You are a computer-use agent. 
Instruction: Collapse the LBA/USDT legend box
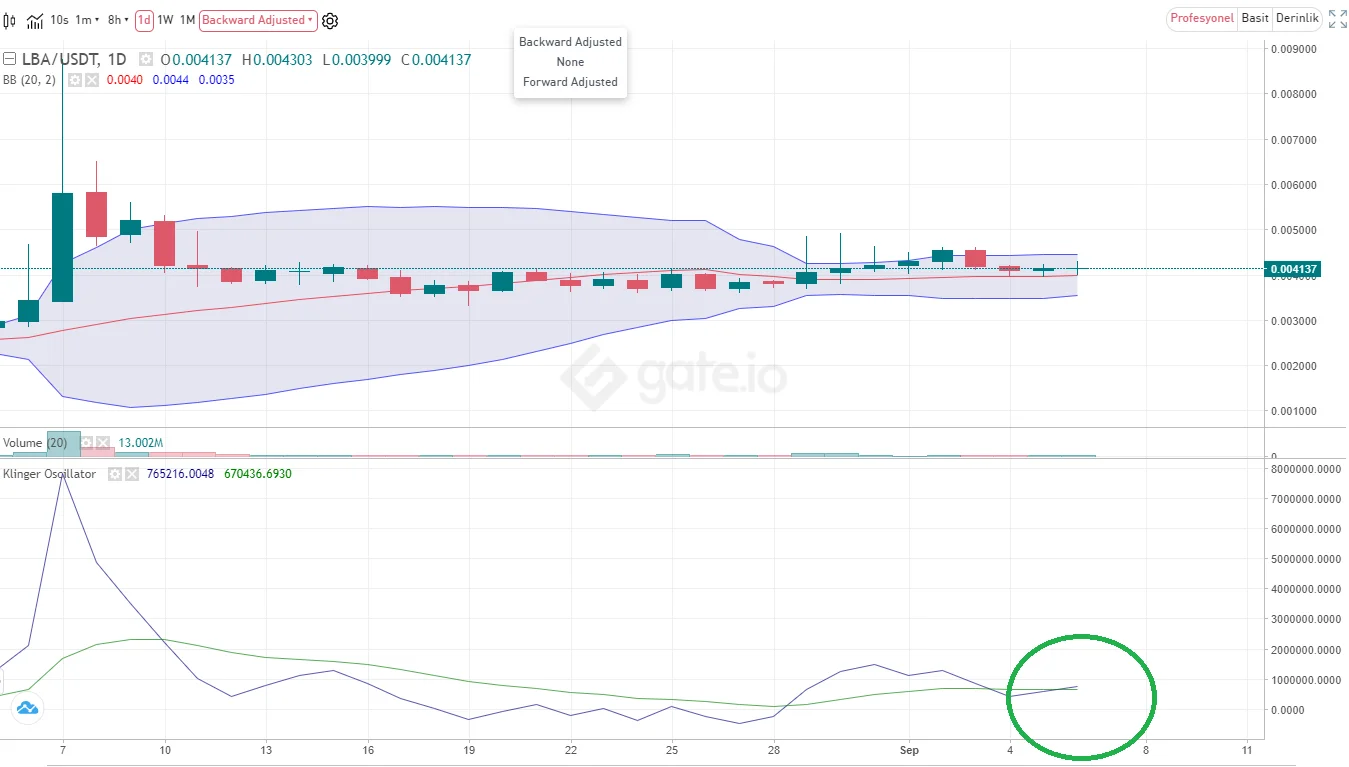pyautogui.click(x=10, y=59)
